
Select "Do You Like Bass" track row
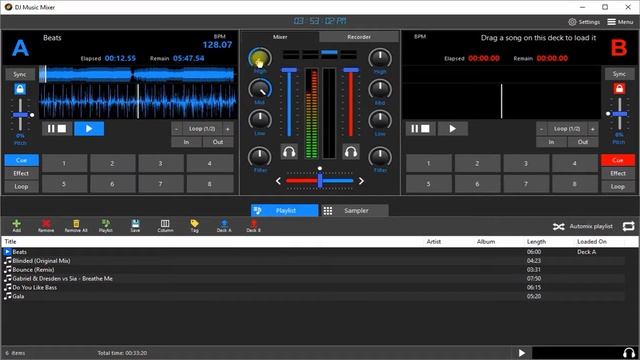pos(313,288)
